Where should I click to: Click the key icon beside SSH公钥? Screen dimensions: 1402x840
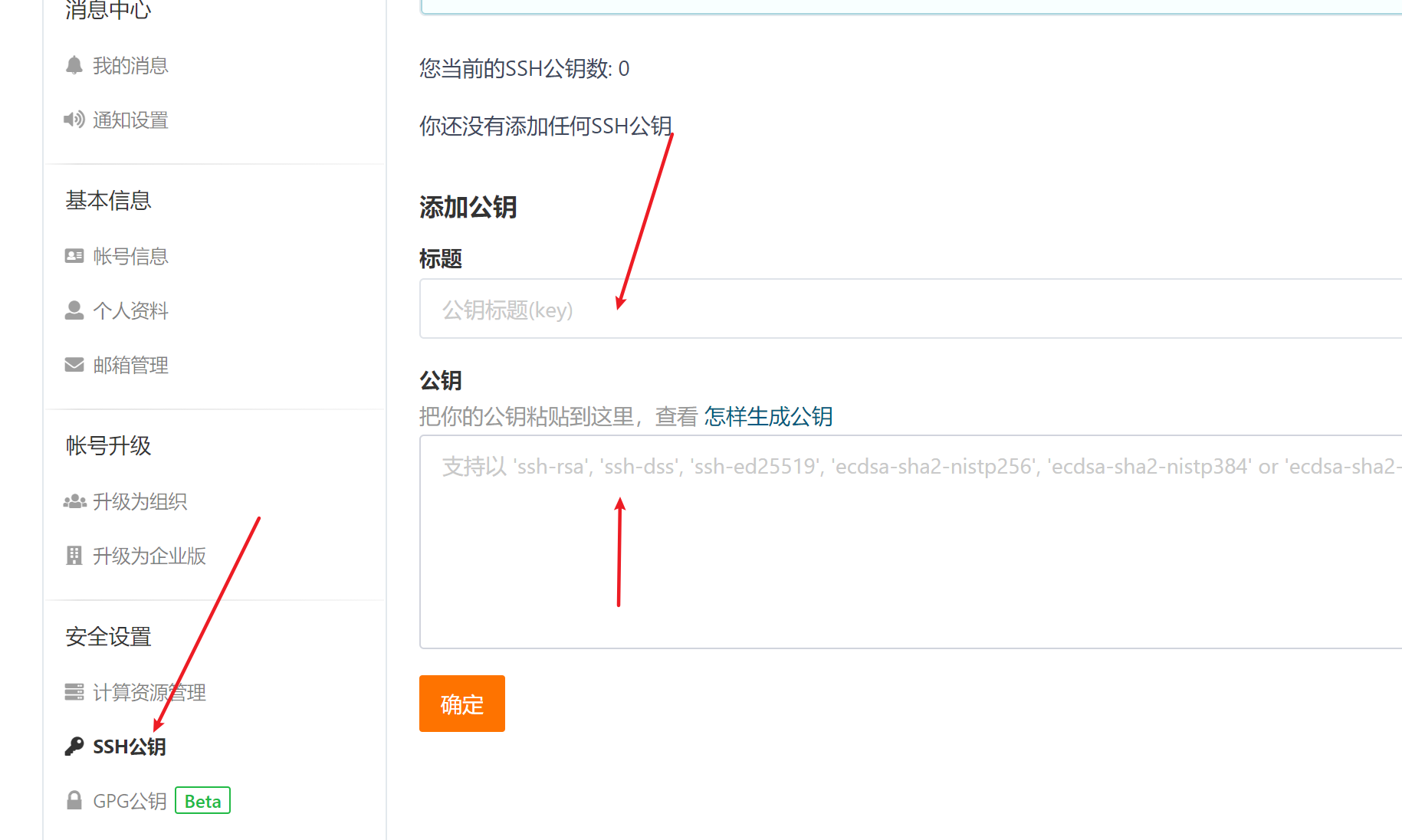point(74,746)
